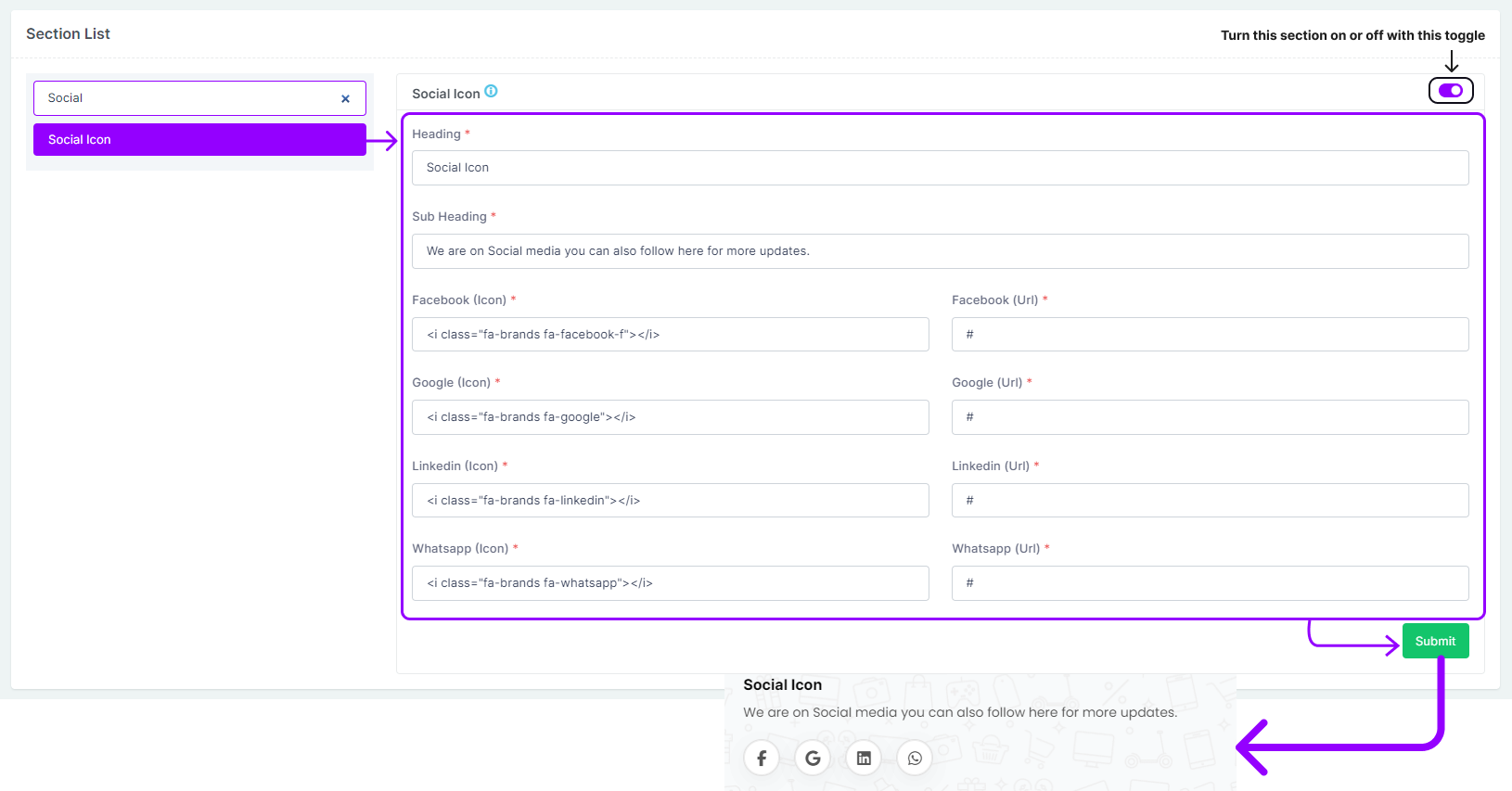Click the WhatsApp icon in preview
The height and width of the screenshot is (791, 1512).
915,759
